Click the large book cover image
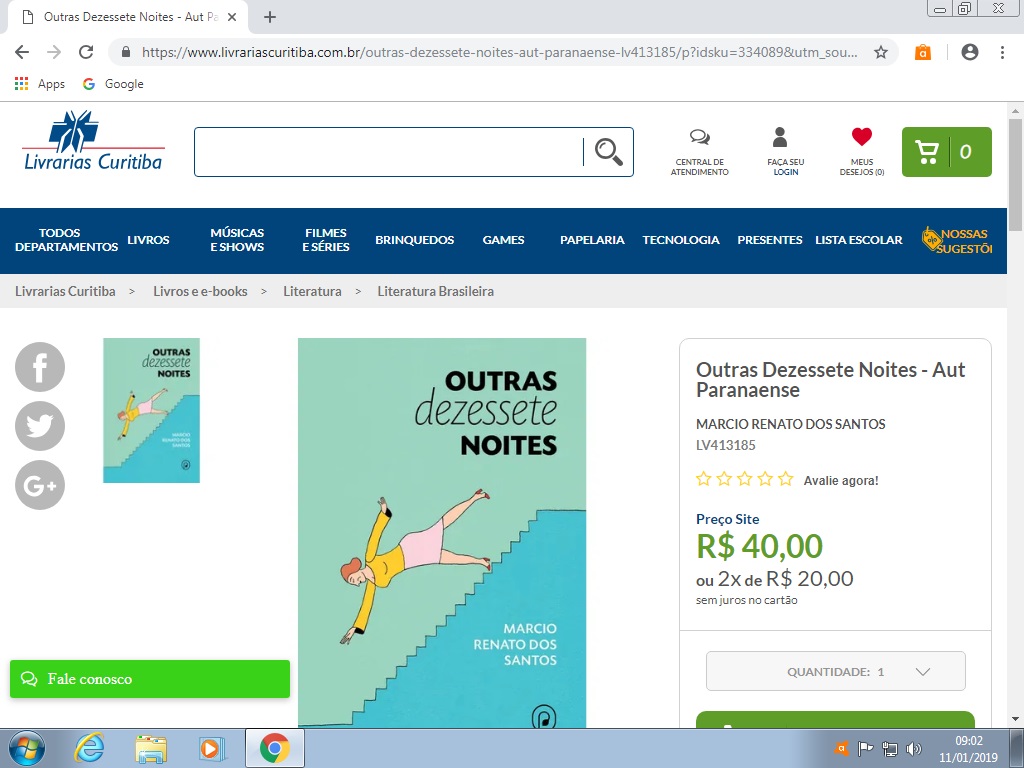The height and width of the screenshot is (768, 1024). tap(442, 533)
